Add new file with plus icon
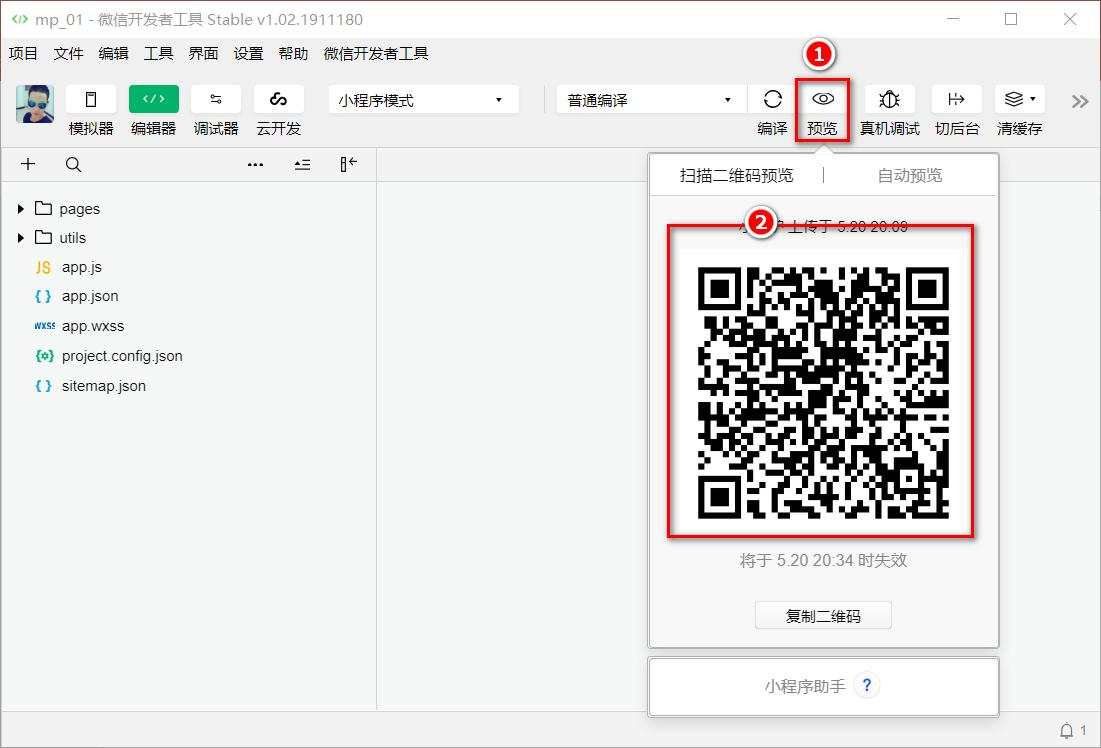Image resolution: width=1101 pixels, height=748 pixels. [28, 165]
